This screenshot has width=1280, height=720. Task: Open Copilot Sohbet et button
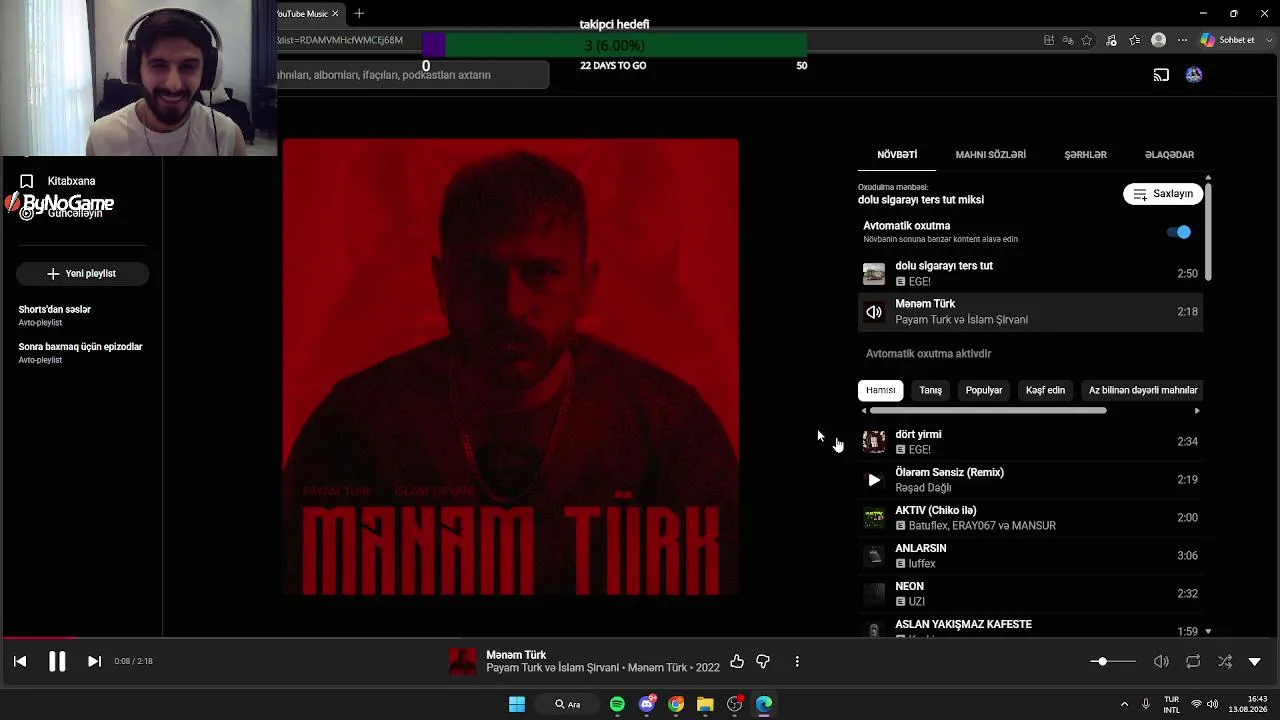1228,40
